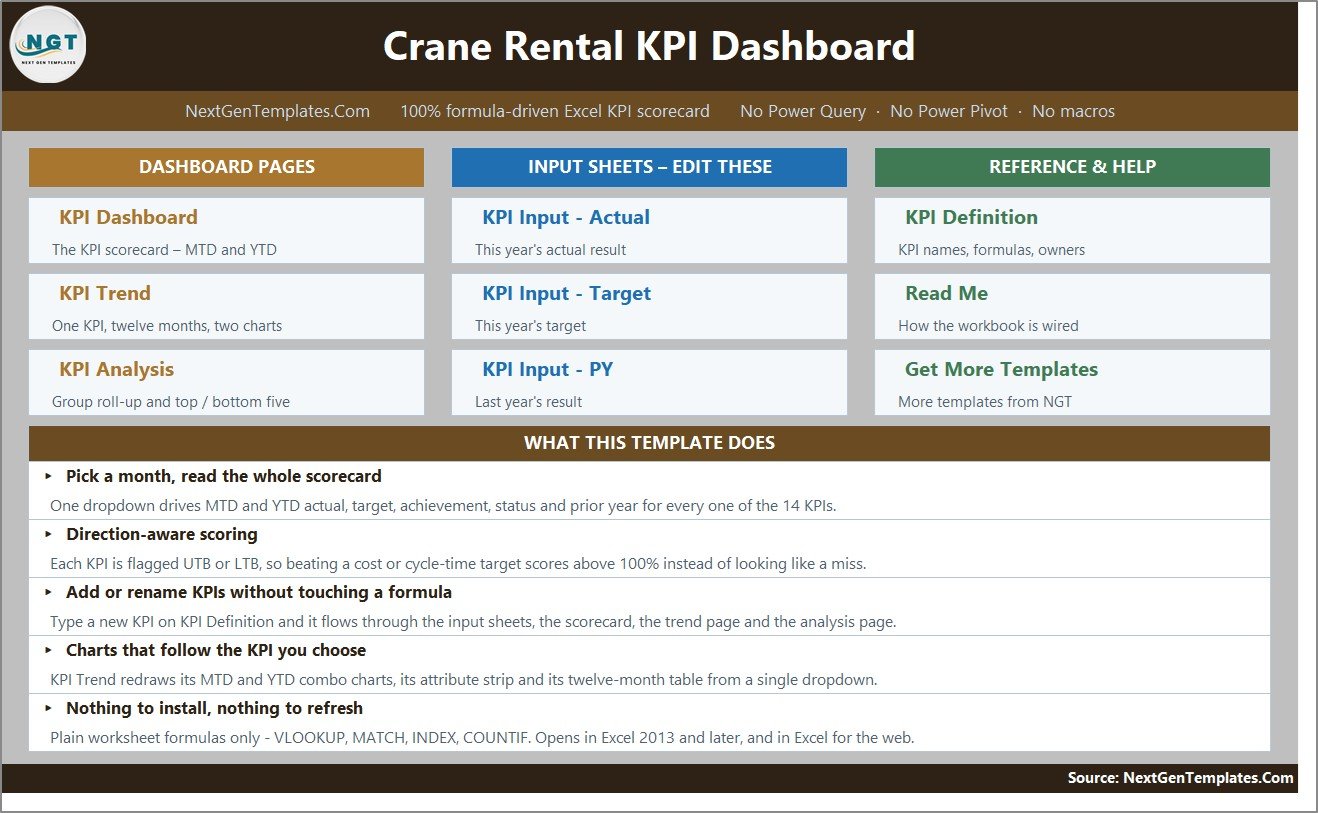Open the Read Me help page
The image size is (1318, 813).
[946, 293]
